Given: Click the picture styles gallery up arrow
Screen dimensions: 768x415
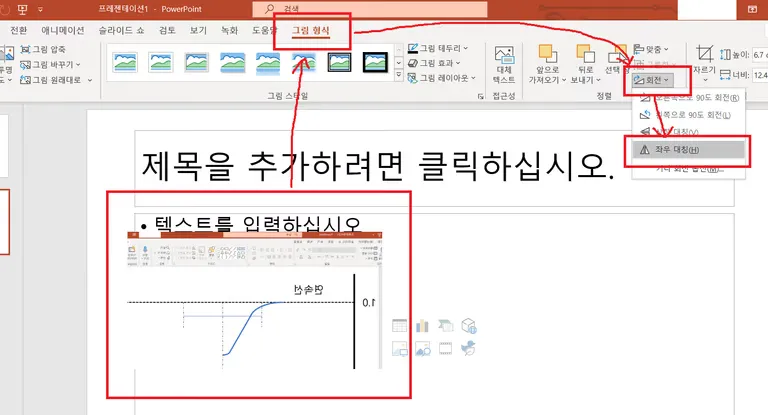Looking at the screenshot, I should (399, 50).
